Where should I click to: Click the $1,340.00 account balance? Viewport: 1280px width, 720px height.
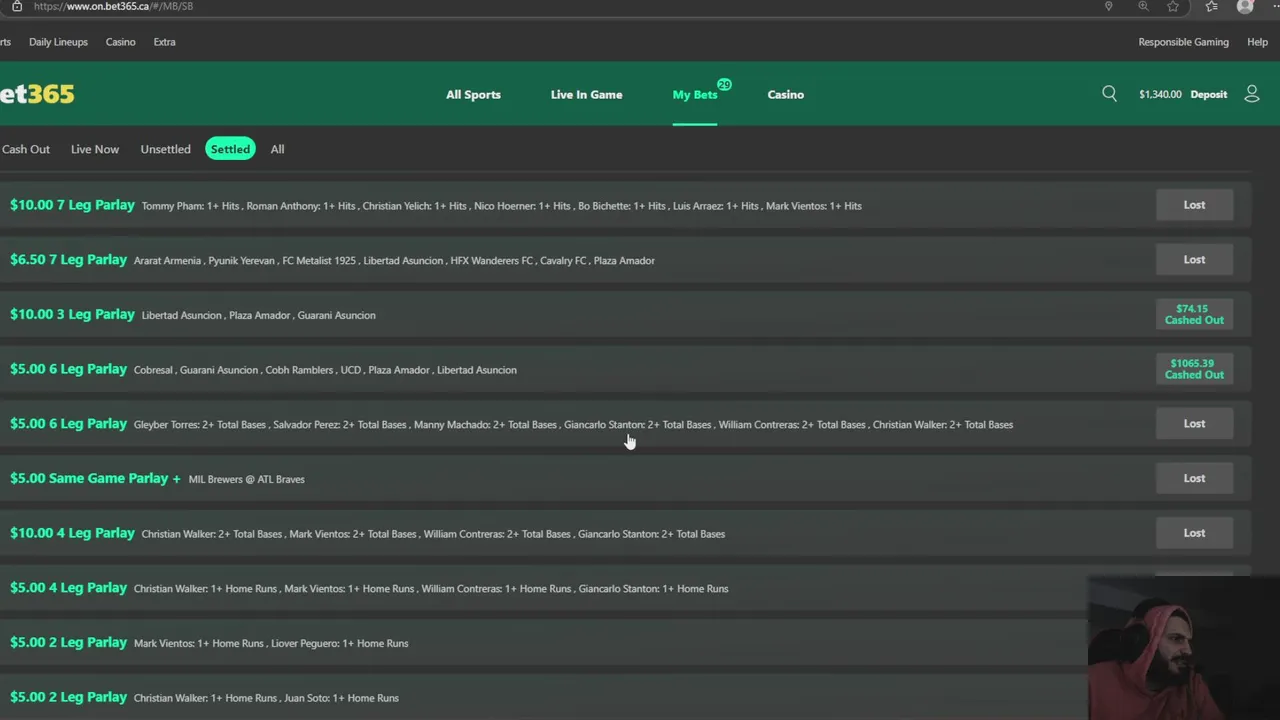(1160, 94)
